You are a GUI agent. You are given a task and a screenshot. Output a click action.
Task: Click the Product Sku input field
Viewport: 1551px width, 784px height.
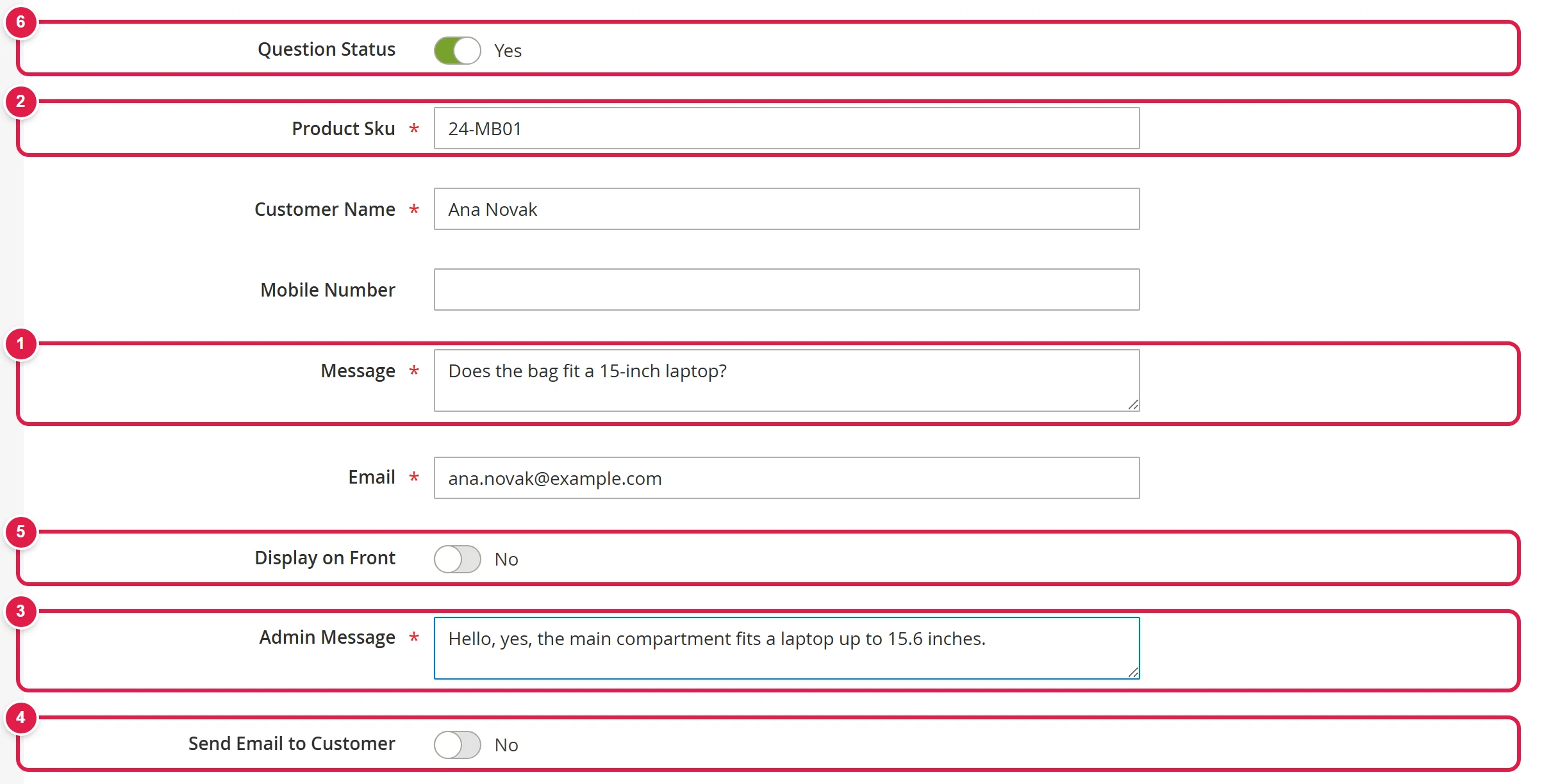pos(786,128)
